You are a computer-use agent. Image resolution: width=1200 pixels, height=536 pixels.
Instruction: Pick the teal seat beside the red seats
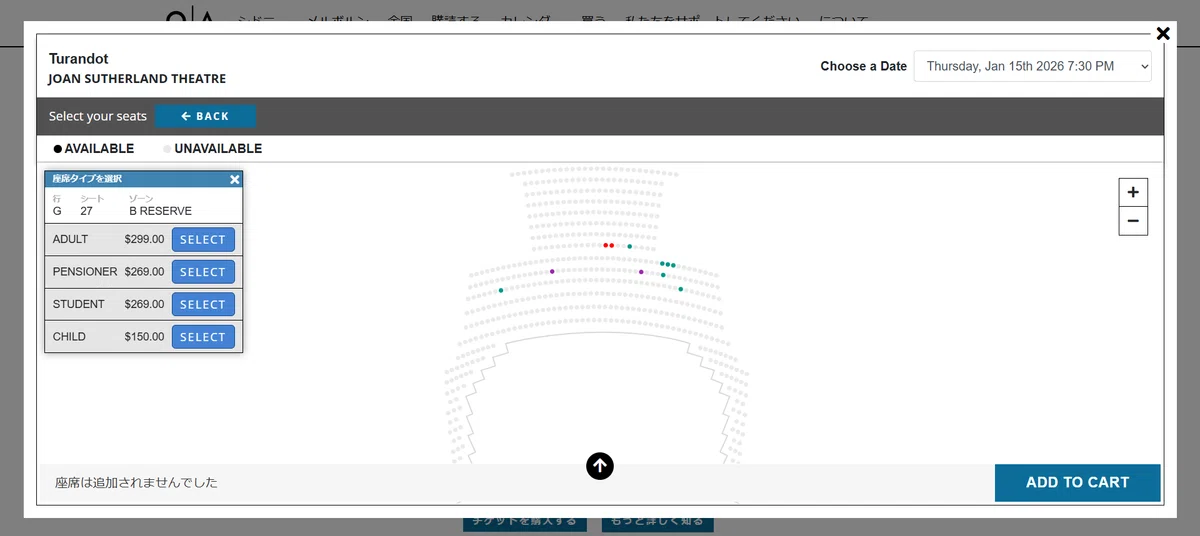click(x=629, y=246)
